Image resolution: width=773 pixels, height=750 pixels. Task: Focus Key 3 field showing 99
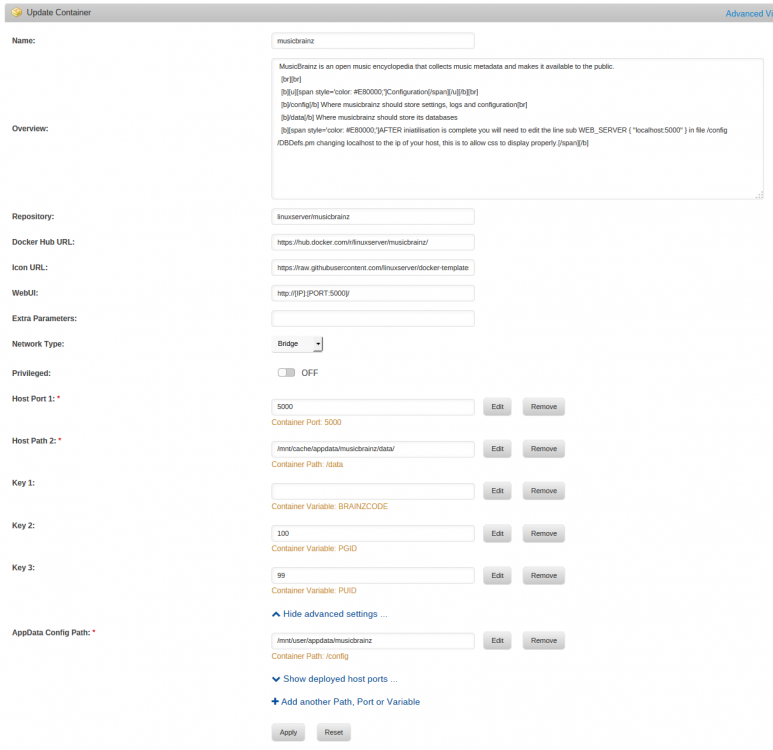click(x=373, y=575)
